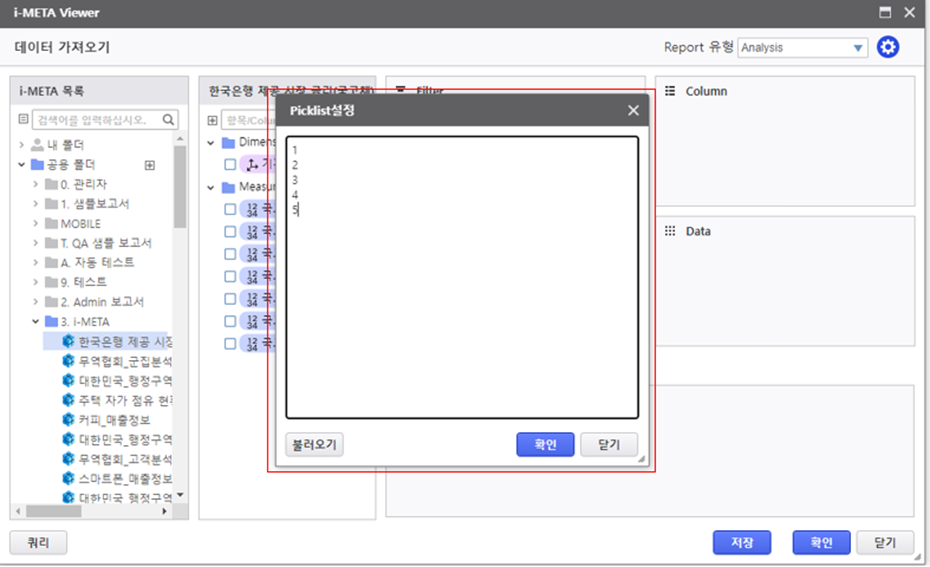930x567 pixels.
Task: Select the 무역협회_군집분석 tree item
Action: pyautogui.click(x=125, y=361)
